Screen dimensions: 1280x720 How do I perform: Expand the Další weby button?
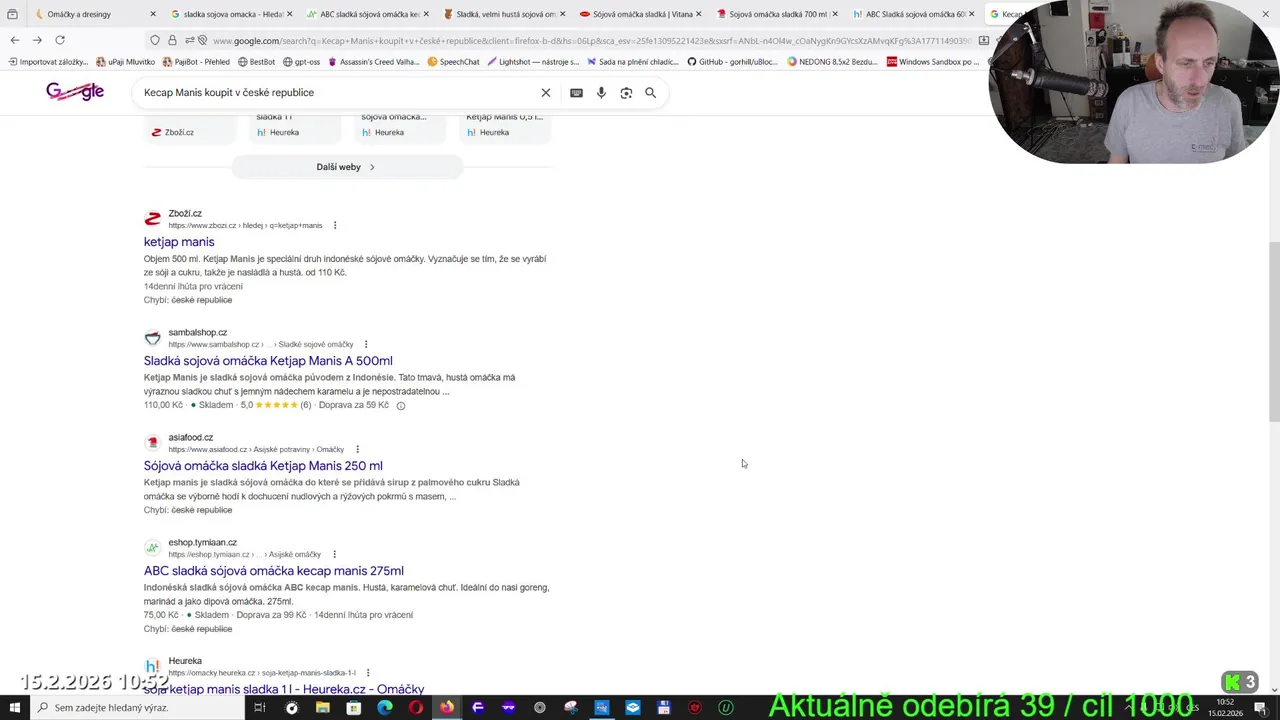pos(347,167)
